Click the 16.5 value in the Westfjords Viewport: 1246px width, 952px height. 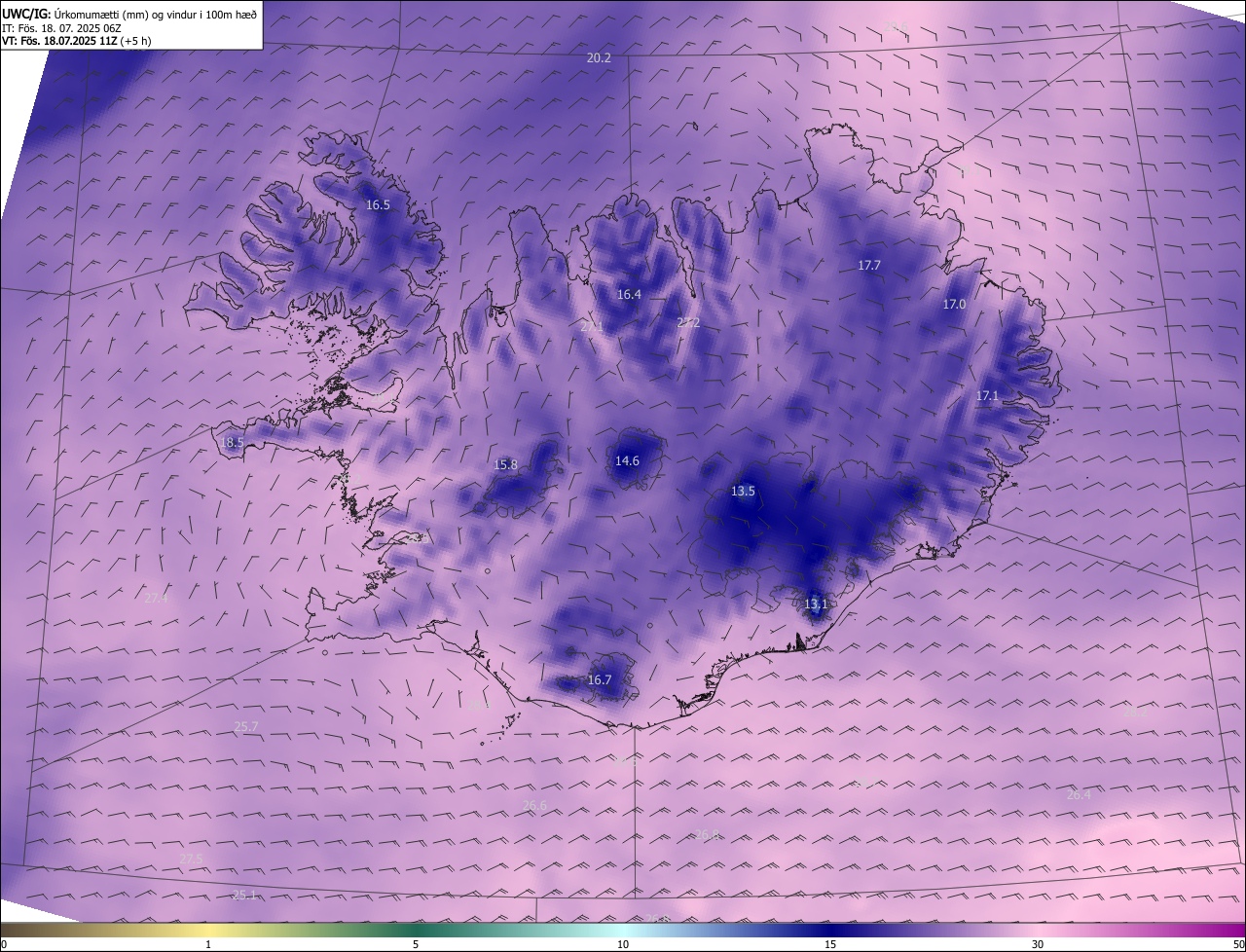pos(378,205)
